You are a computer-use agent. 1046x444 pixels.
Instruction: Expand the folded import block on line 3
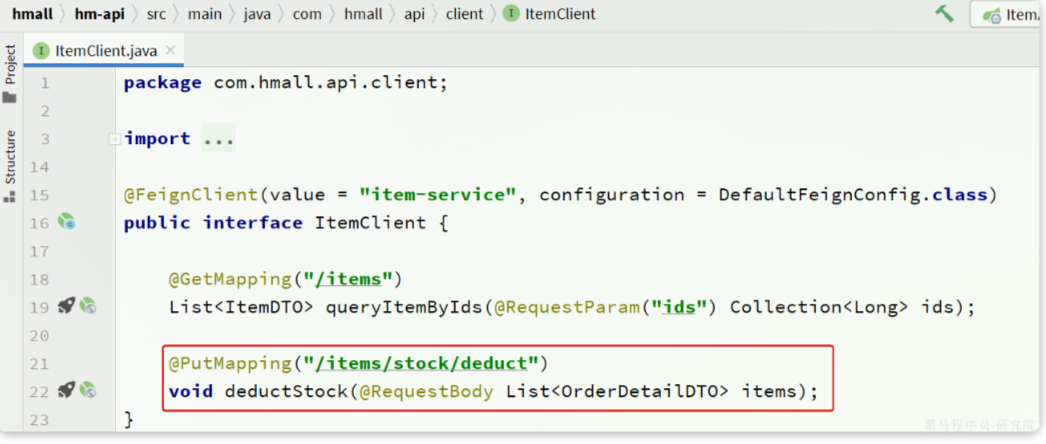coord(115,139)
